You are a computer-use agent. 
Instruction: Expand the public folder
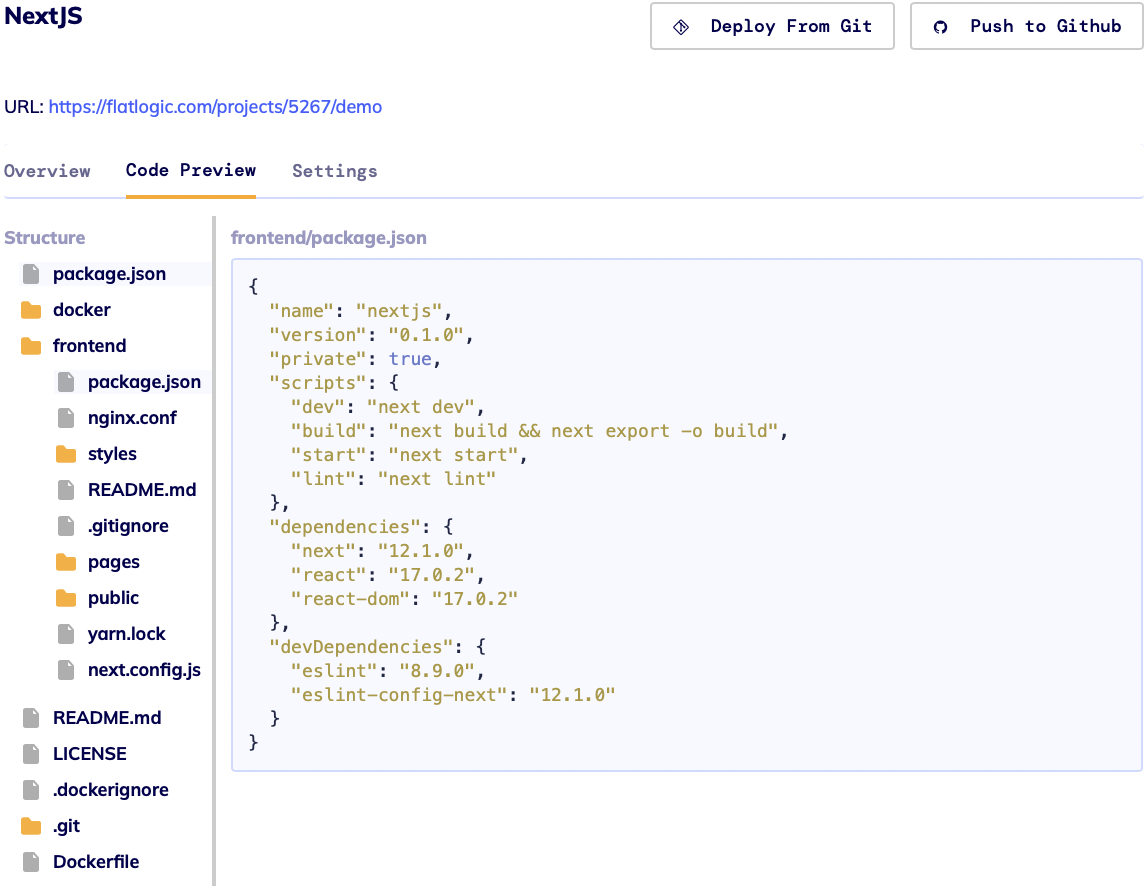pos(113,597)
